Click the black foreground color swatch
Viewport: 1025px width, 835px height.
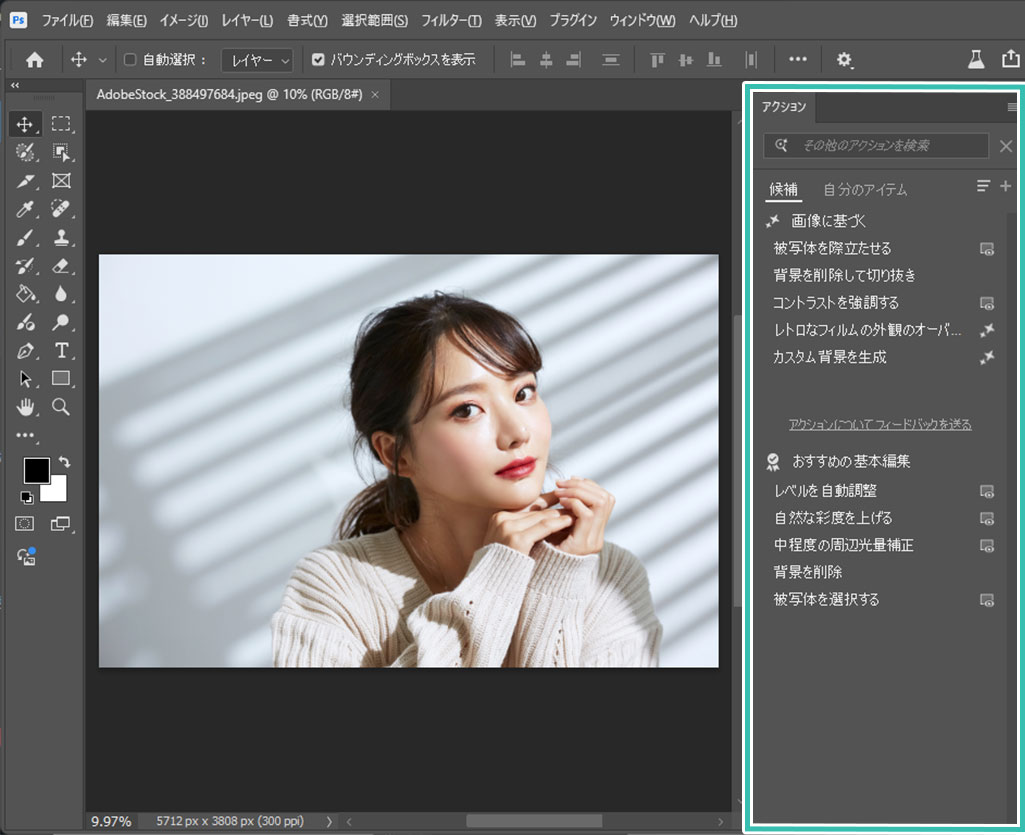[x=36, y=470]
